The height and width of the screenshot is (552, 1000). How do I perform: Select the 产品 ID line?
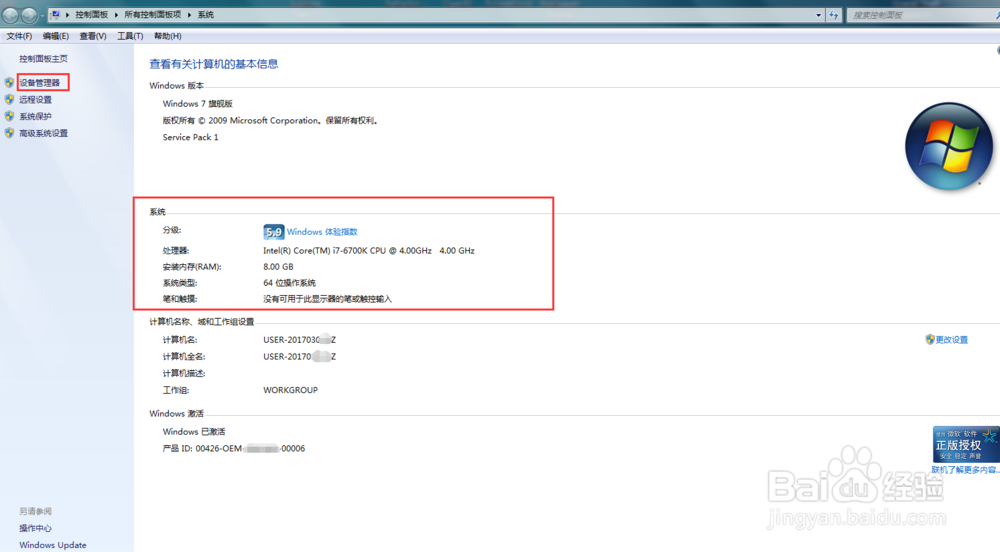pyautogui.click(x=233, y=449)
